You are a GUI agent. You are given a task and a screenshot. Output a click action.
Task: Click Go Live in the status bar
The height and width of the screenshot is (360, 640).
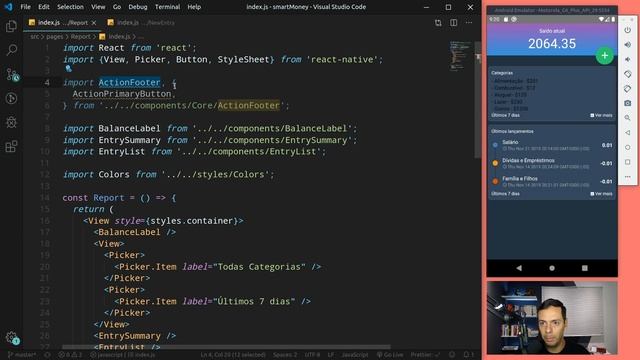(x=390, y=355)
